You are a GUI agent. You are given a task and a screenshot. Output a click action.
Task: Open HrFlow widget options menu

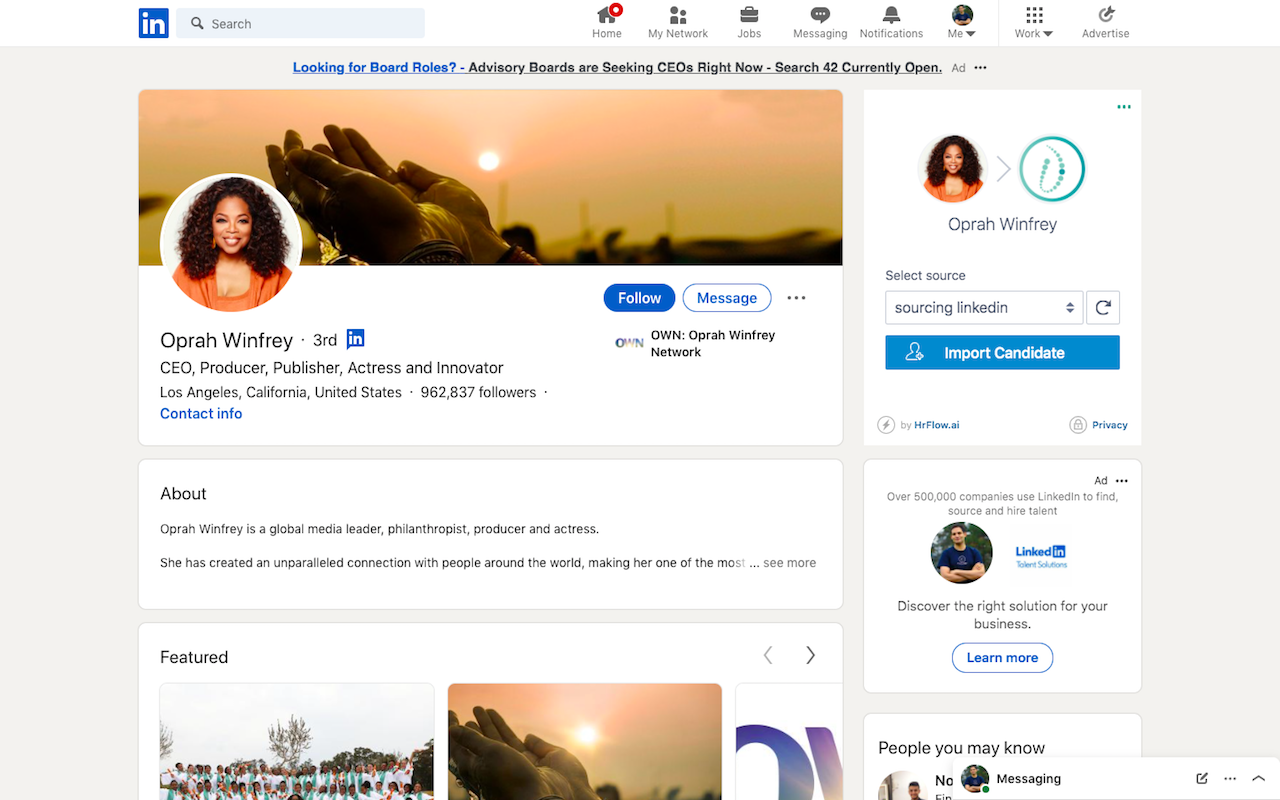(1124, 107)
